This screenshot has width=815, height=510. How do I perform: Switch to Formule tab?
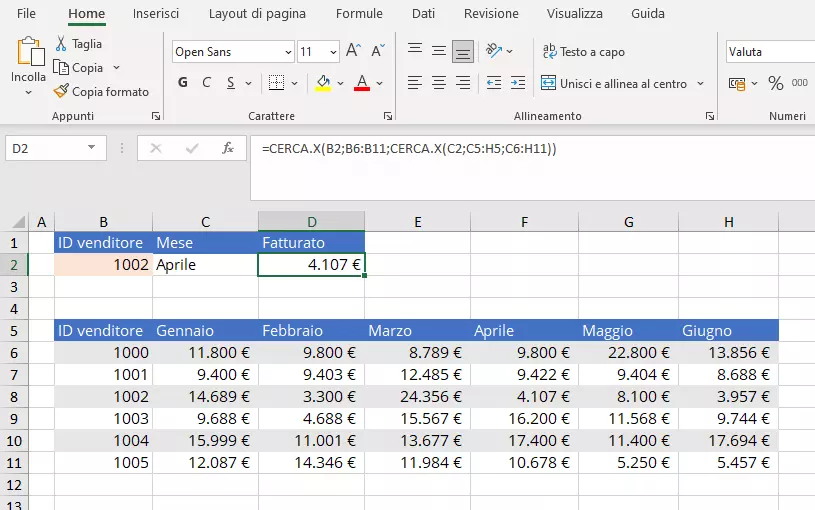tap(359, 14)
